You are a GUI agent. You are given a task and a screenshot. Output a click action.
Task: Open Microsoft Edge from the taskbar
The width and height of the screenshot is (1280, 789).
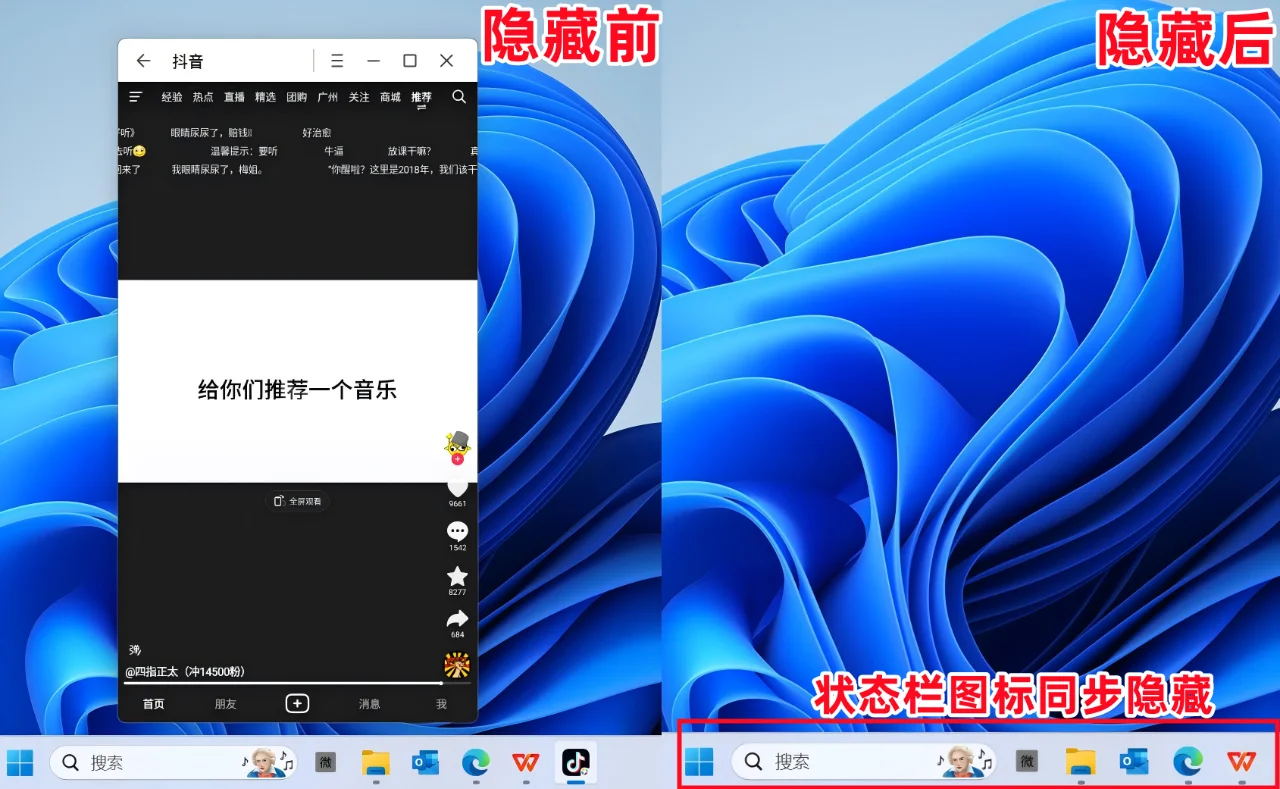tap(475, 762)
